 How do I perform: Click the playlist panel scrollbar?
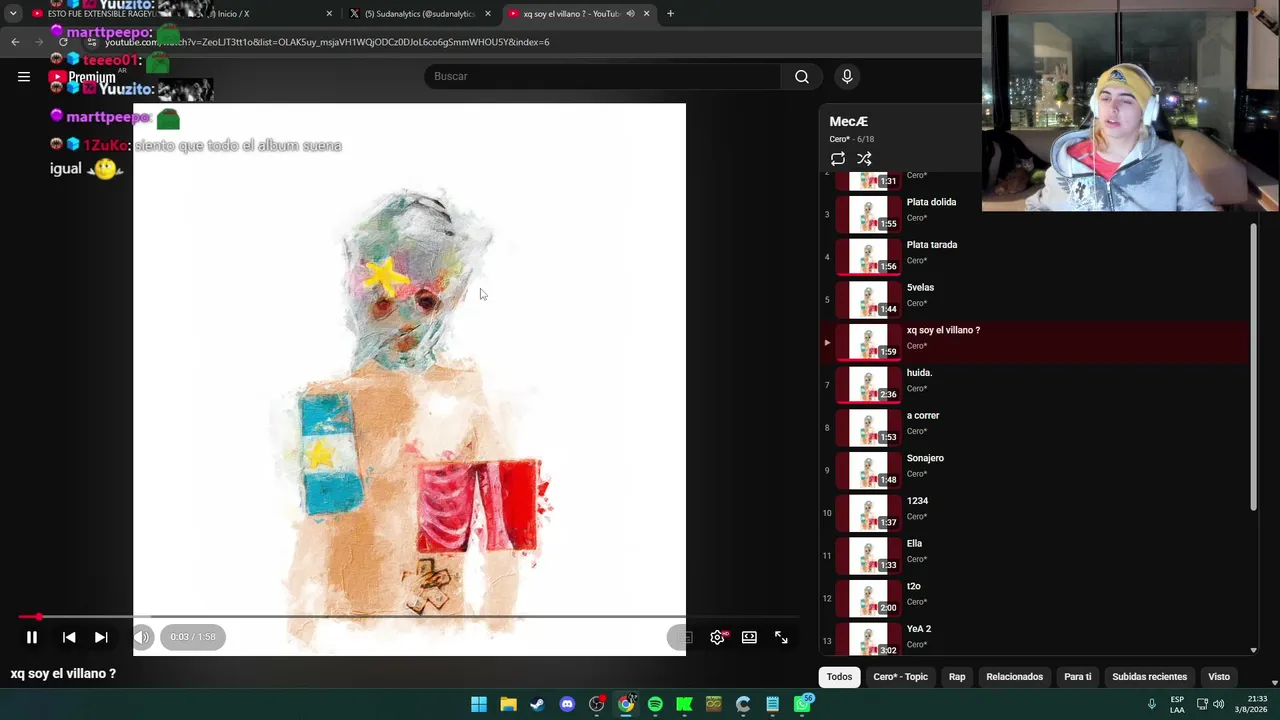[x=1254, y=368]
